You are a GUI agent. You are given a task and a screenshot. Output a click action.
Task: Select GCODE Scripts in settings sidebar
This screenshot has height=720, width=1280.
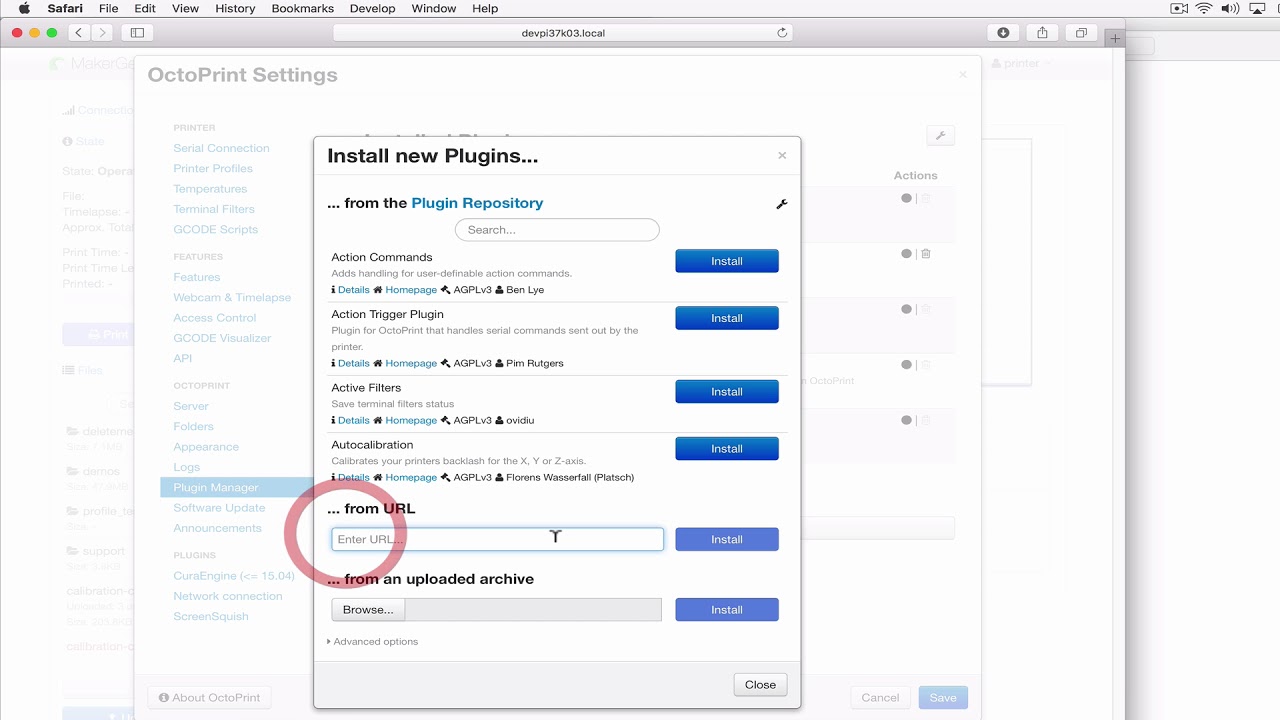pos(215,229)
